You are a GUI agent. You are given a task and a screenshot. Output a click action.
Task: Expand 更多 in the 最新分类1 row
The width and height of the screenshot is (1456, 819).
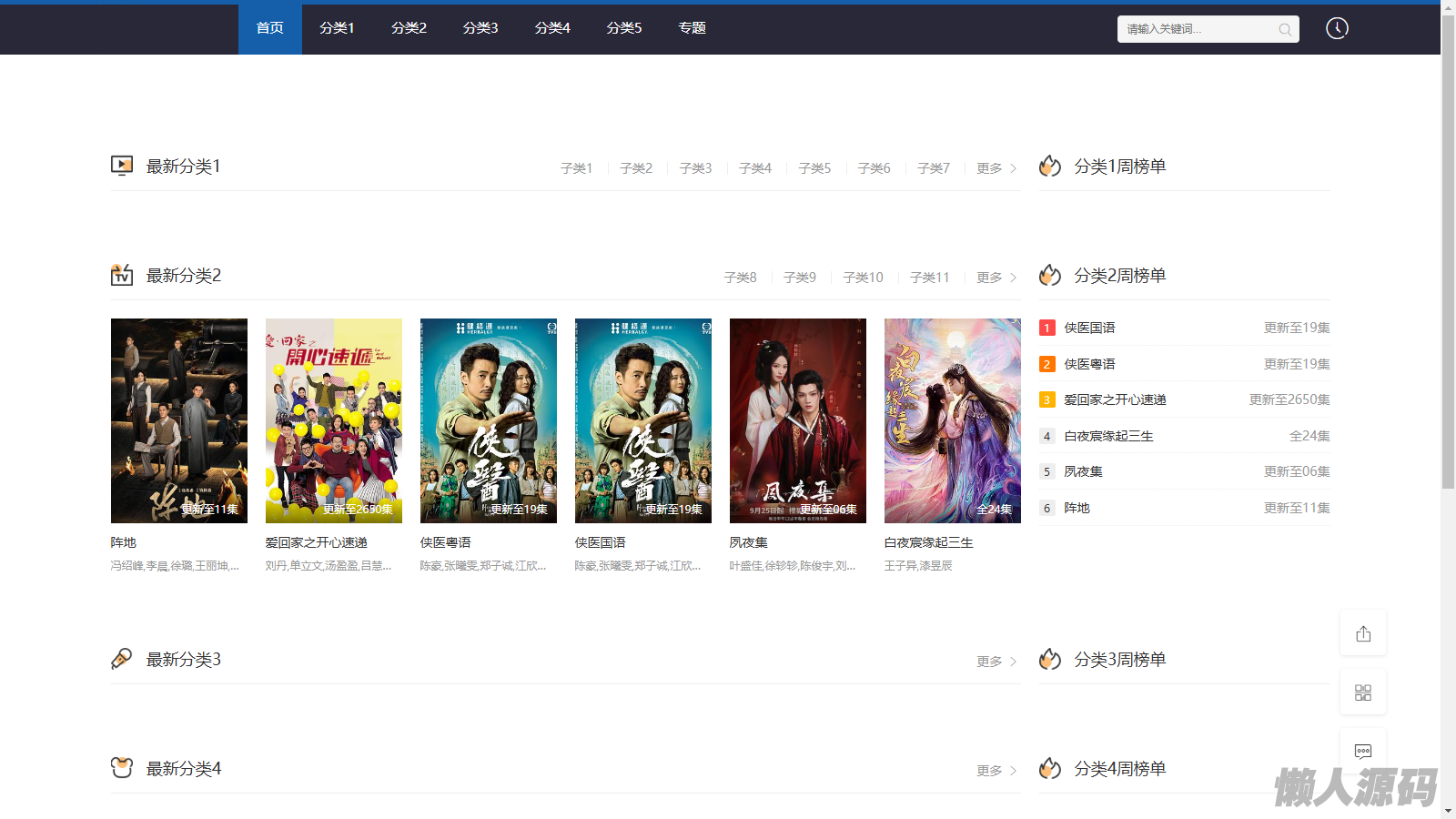[996, 168]
